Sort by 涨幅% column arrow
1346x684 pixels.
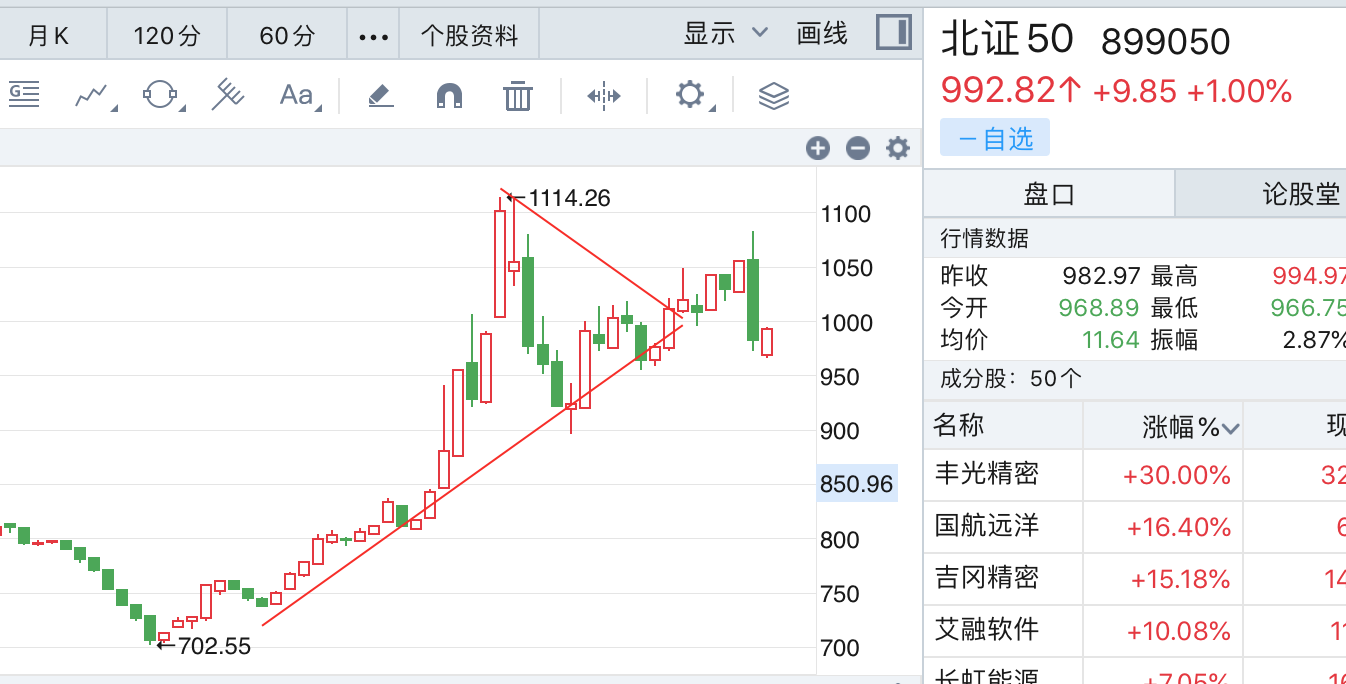click(1231, 429)
